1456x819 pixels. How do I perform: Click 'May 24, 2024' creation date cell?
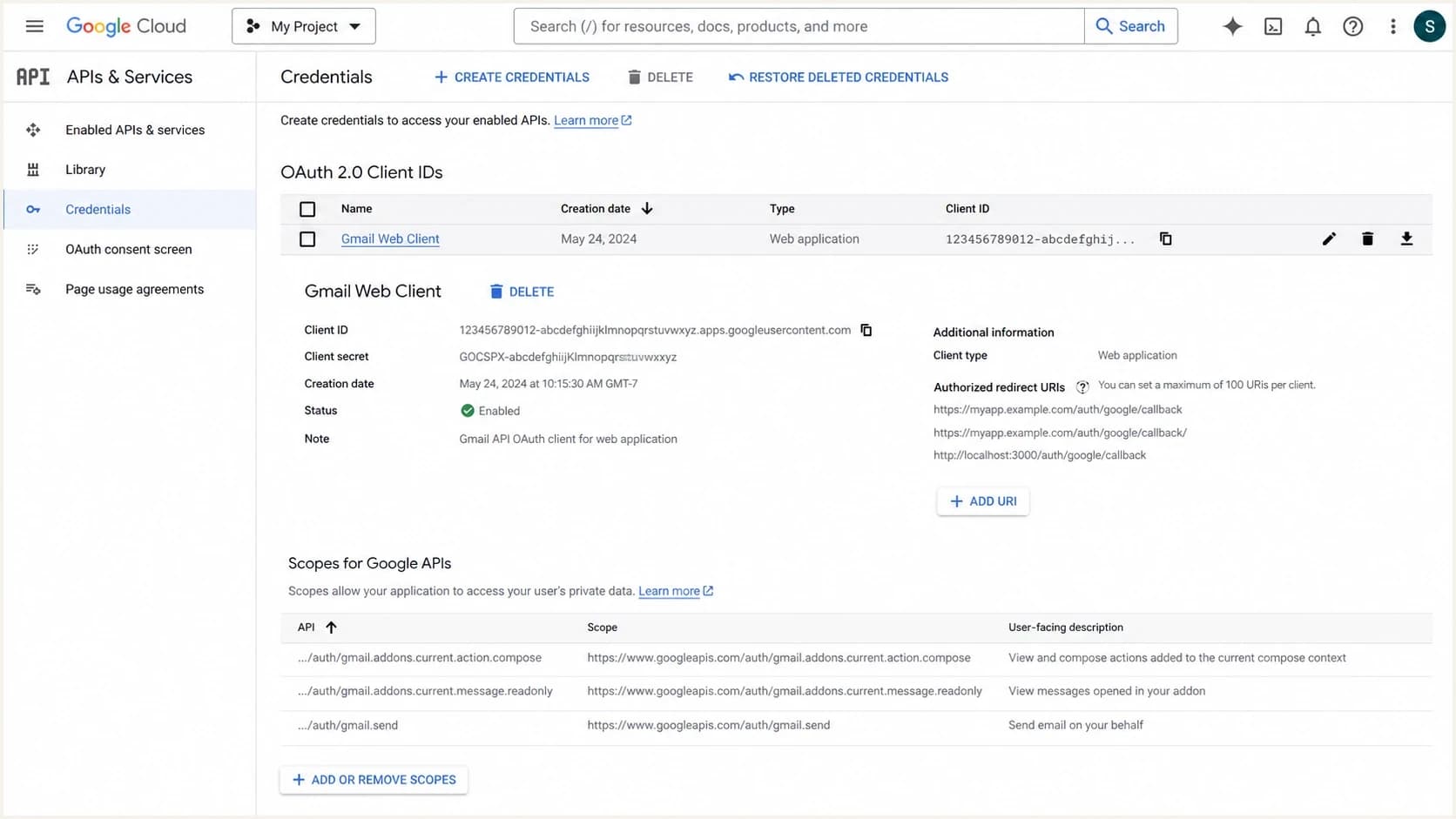tap(599, 238)
